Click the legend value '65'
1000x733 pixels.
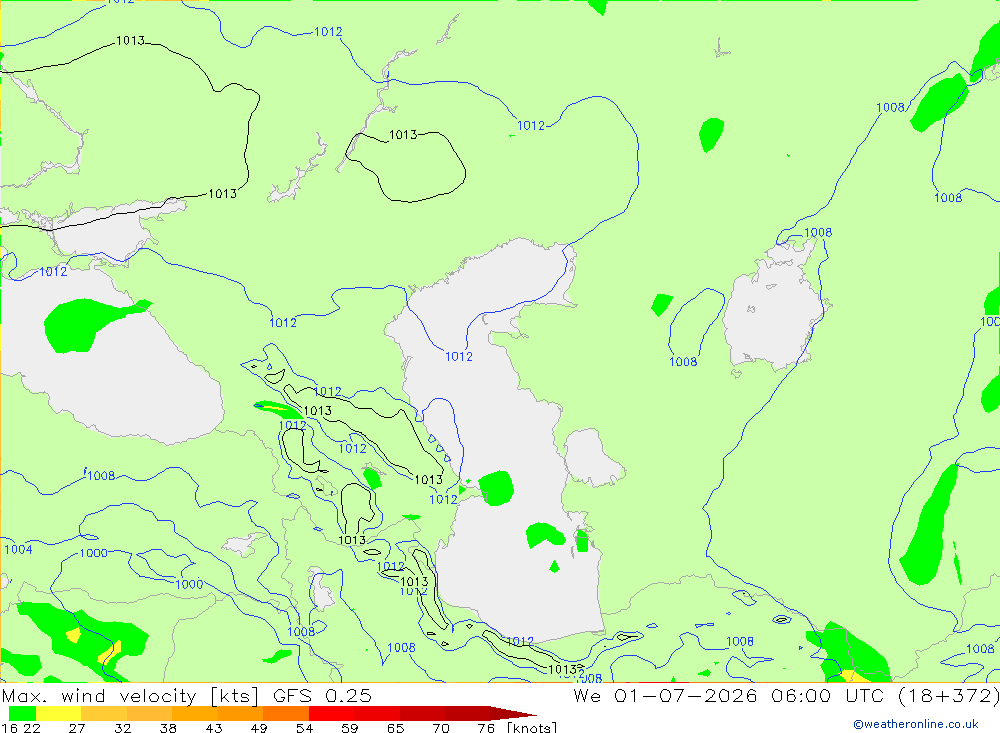395,727
